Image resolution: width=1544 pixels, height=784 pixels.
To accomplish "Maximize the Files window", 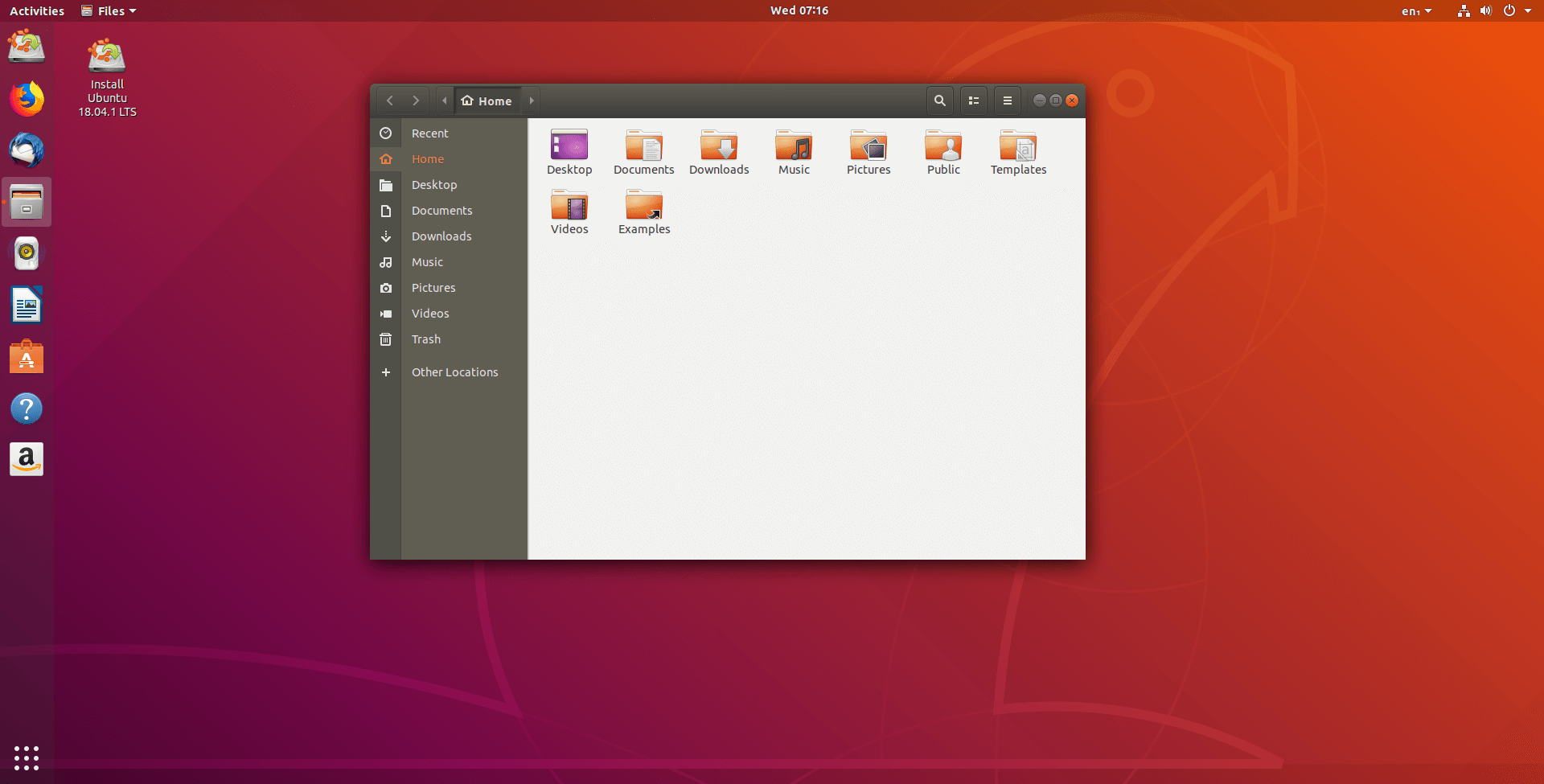I will coord(1055,101).
